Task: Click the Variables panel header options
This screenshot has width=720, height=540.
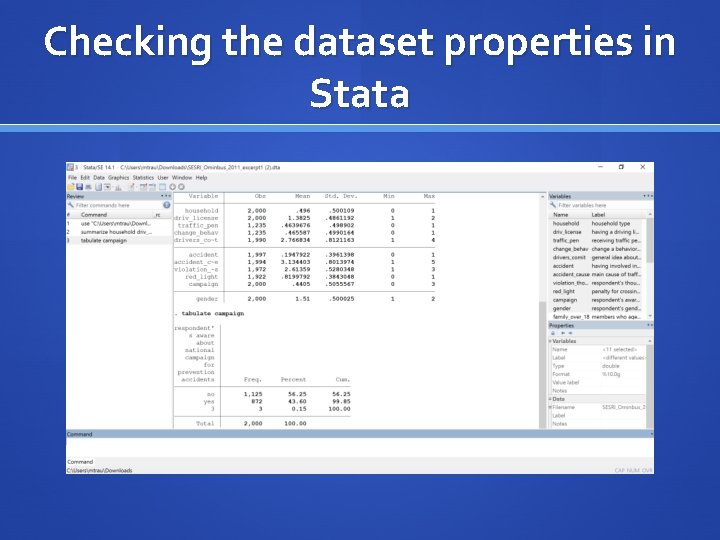Action: click(x=647, y=196)
